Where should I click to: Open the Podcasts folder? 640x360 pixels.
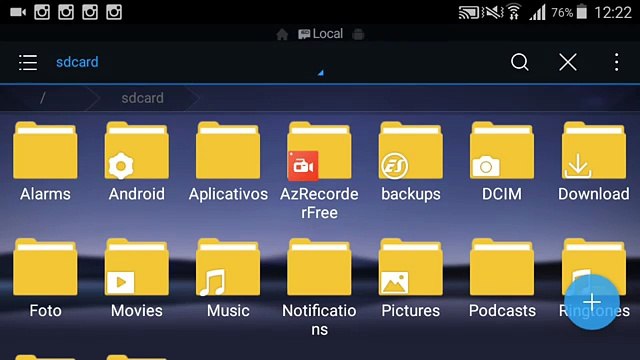click(x=502, y=279)
